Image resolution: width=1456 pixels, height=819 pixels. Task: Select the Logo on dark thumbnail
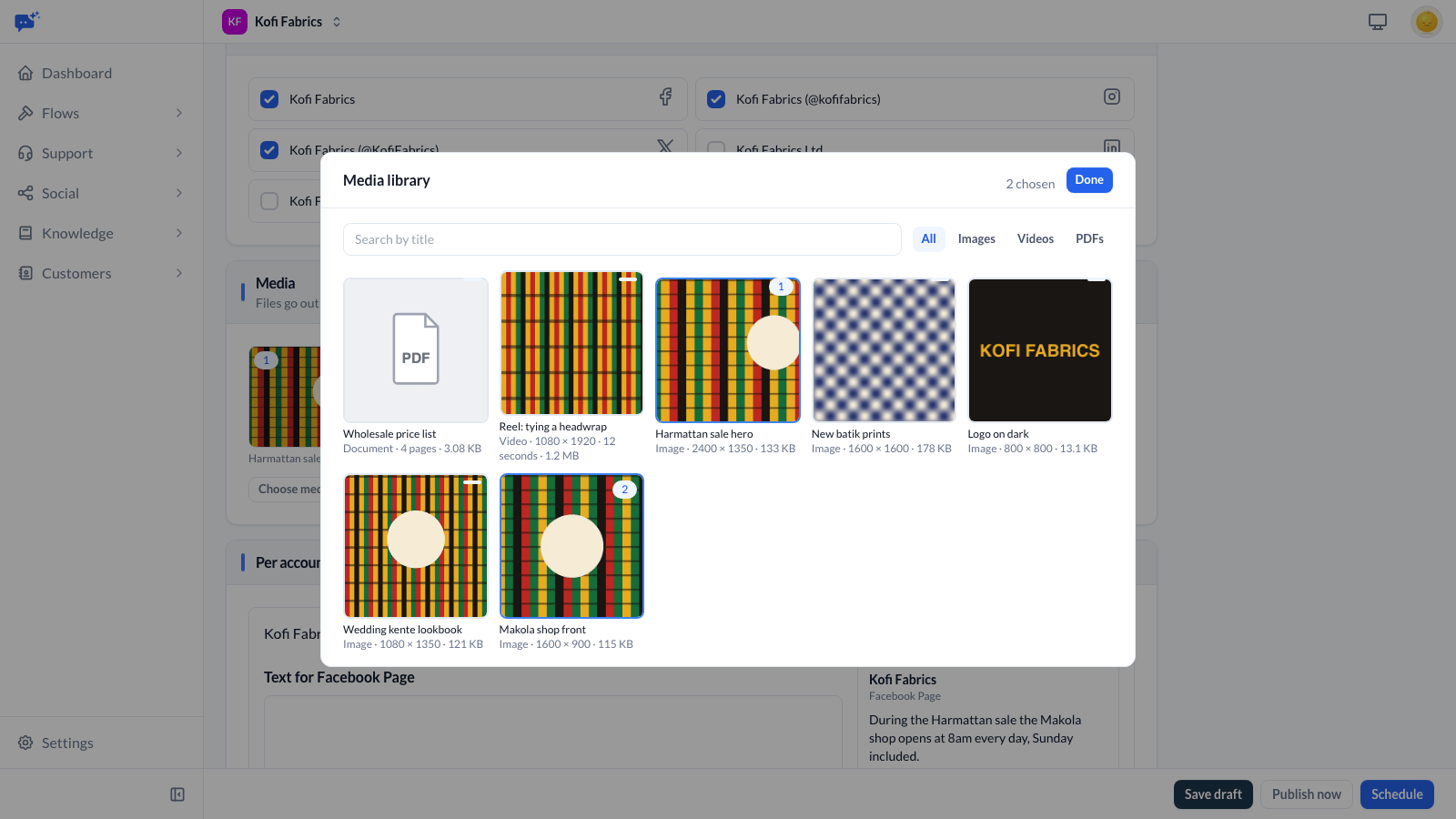pos(1040,350)
